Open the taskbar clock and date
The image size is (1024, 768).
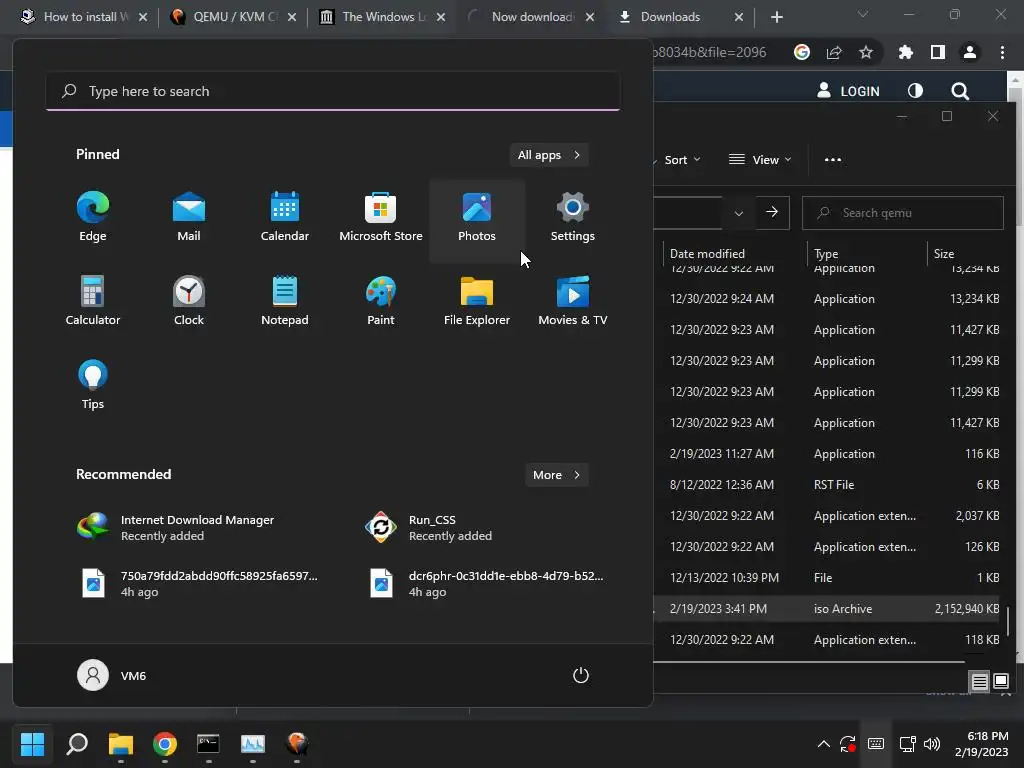coord(981,743)
